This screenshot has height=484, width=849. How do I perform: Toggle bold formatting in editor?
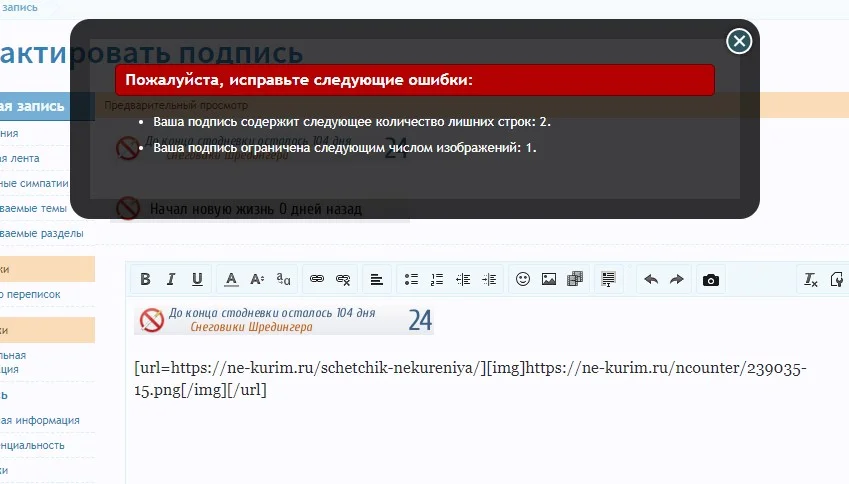(145, 279)
